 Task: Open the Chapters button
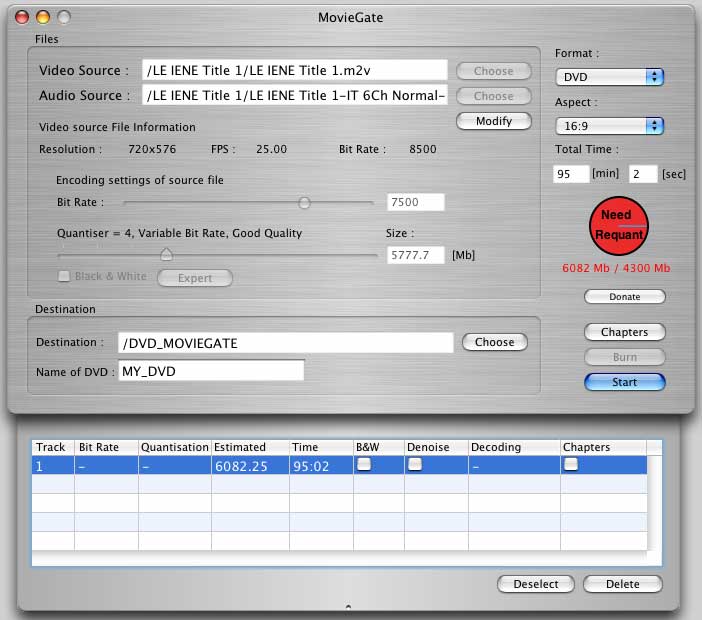tap(624, 332)
